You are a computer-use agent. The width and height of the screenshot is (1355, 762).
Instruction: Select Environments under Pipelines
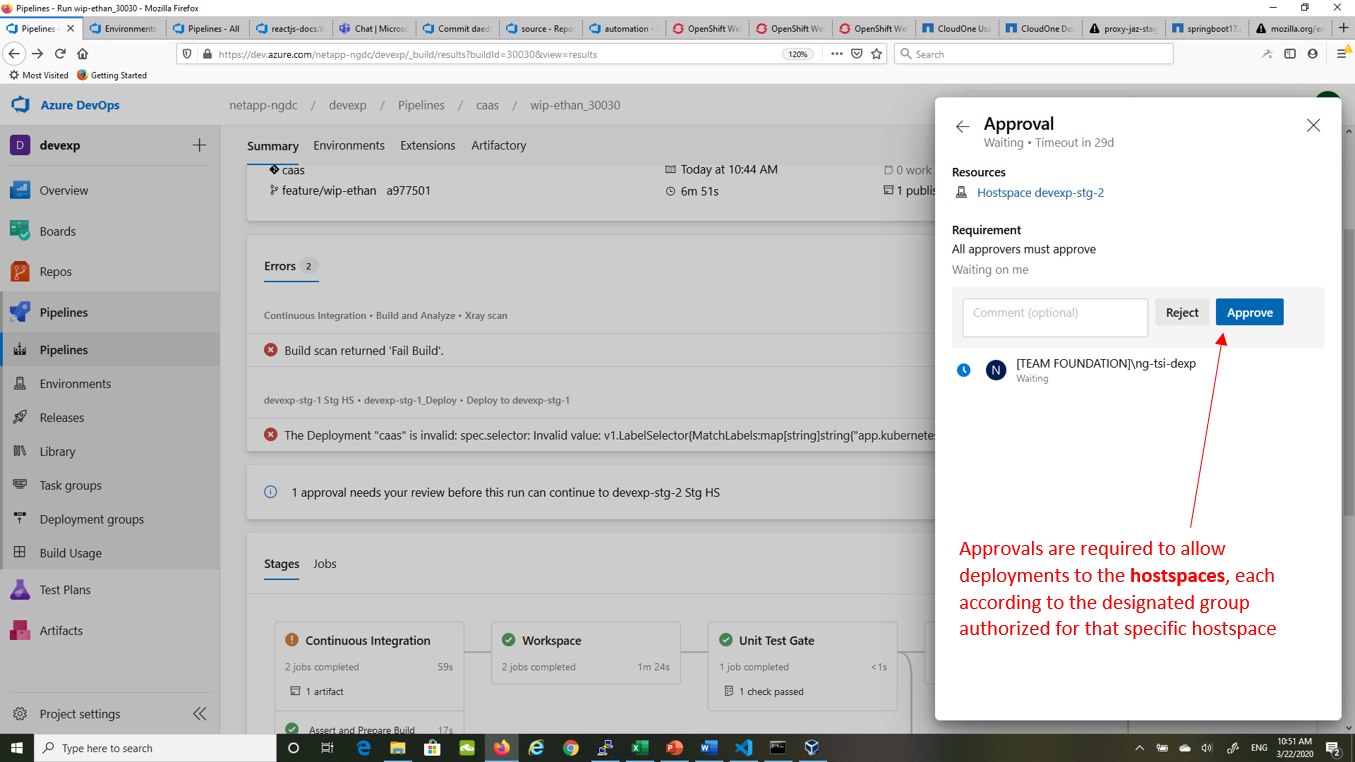point(75,384)
